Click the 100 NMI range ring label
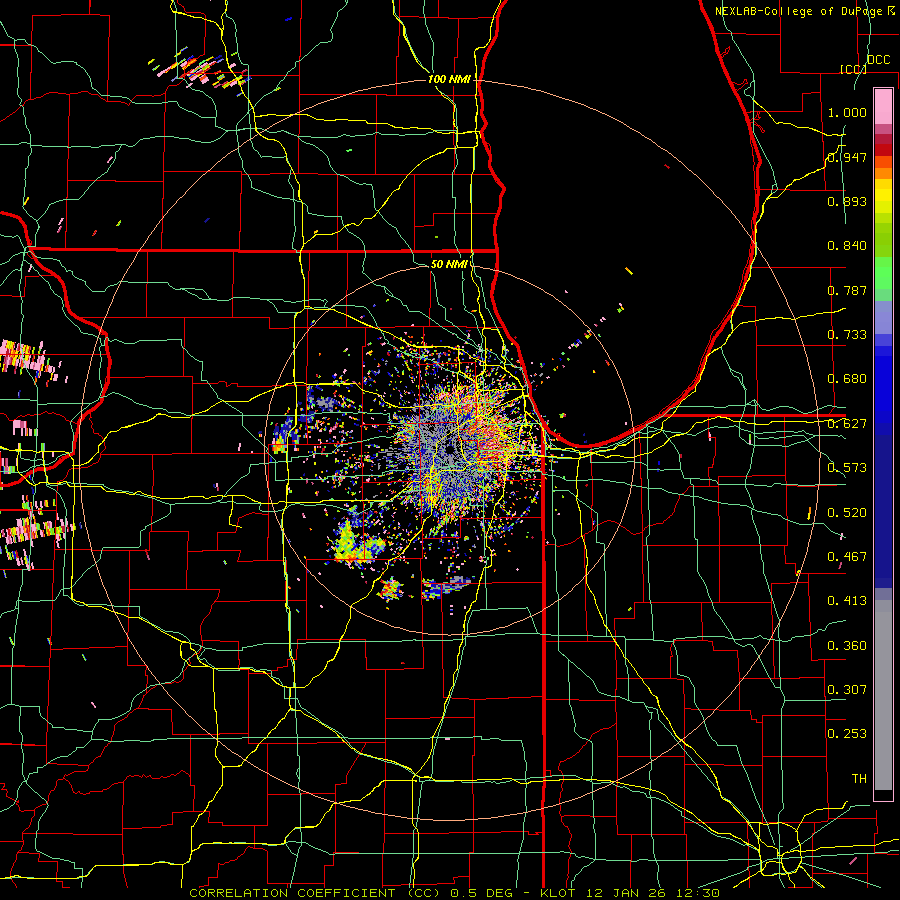The width and height of the screenshot is (900, 900). click(449, 79)
